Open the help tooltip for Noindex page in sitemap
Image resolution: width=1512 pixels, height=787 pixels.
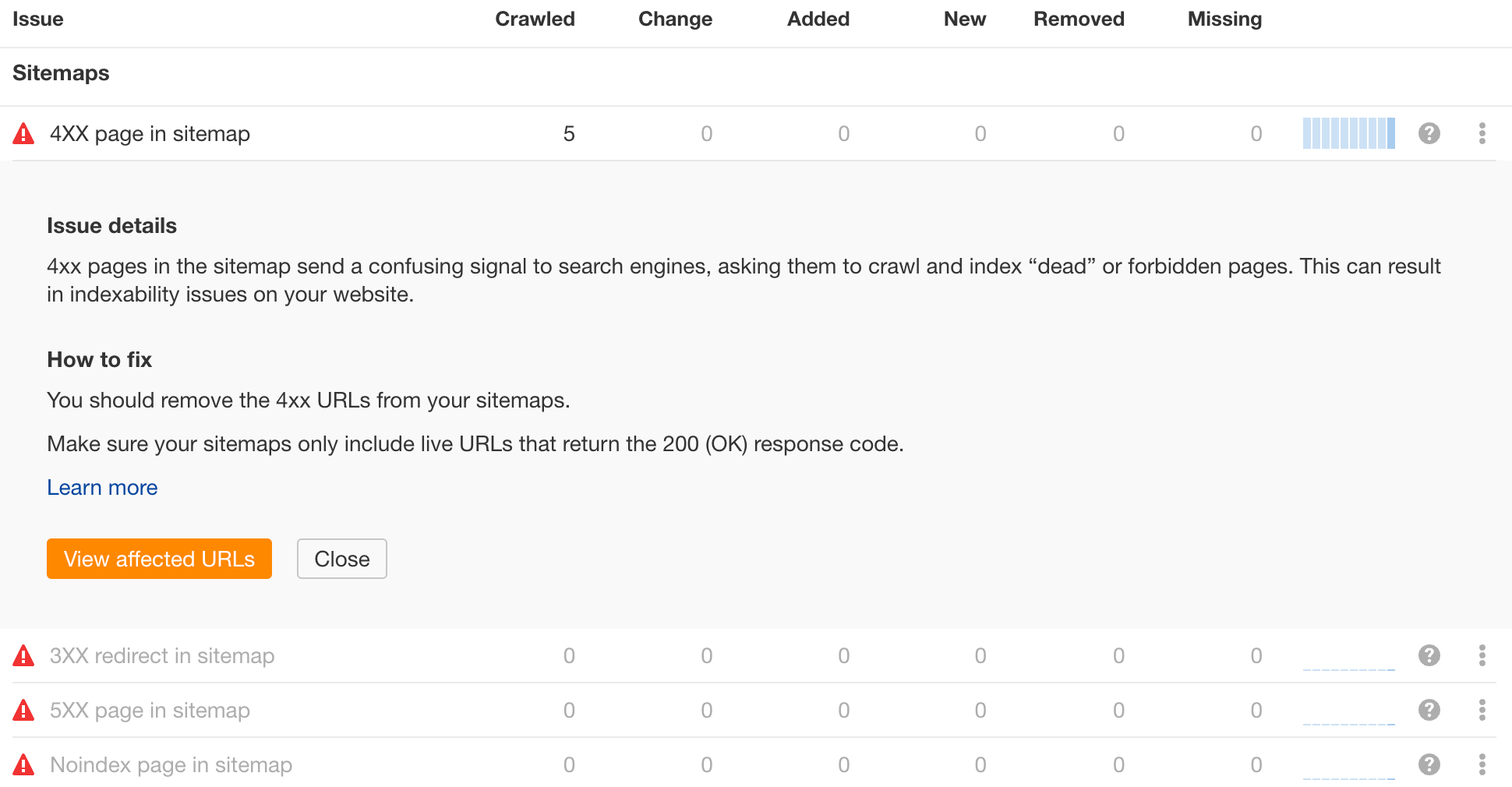[x=1429, y=764]
